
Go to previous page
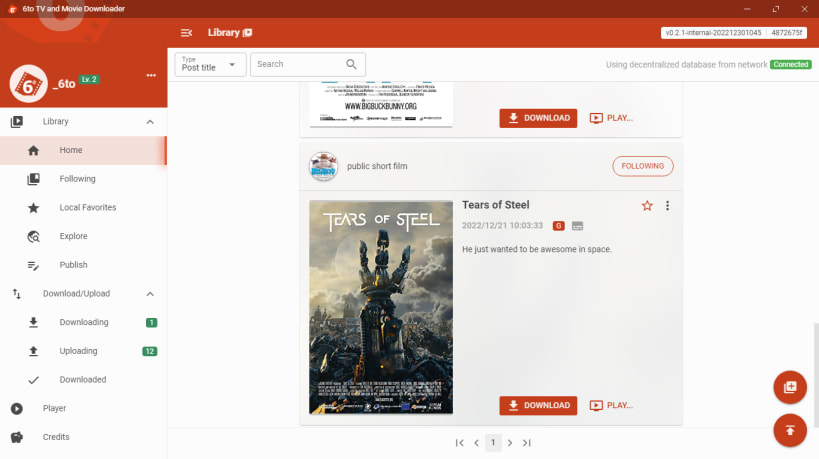pos(476,443)
